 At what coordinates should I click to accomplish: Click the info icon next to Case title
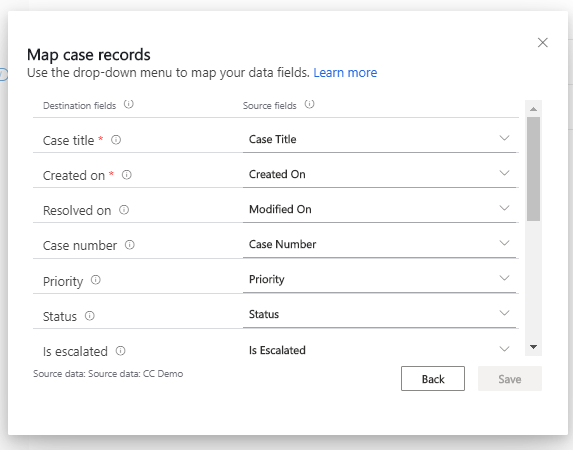[116, 140]
